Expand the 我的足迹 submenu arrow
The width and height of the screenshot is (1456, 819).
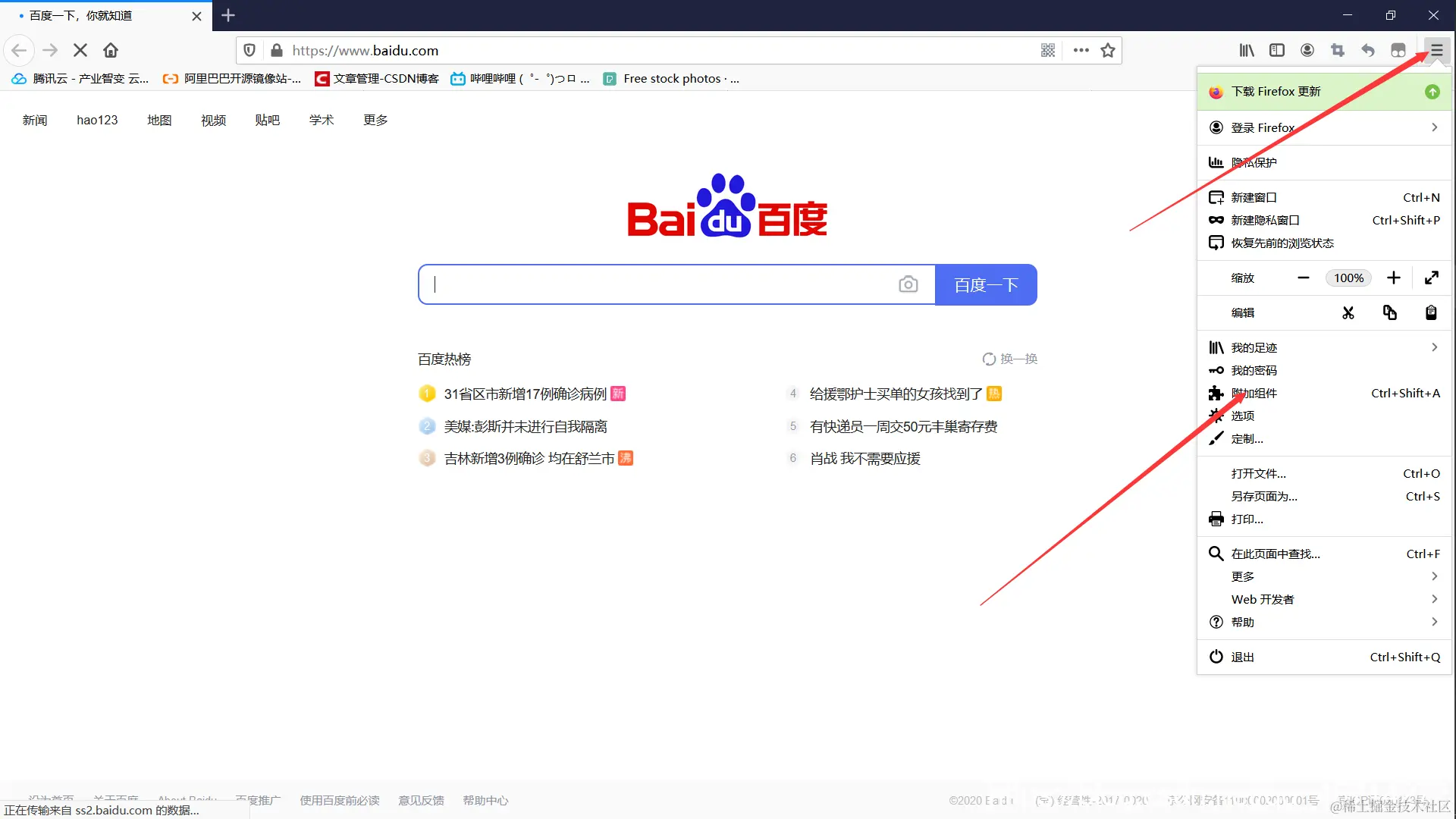tap(1434, 347)
